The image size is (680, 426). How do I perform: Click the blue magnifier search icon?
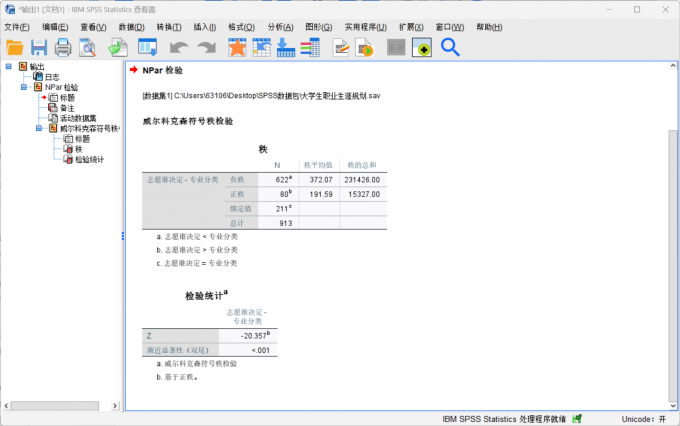click(450, 47)
